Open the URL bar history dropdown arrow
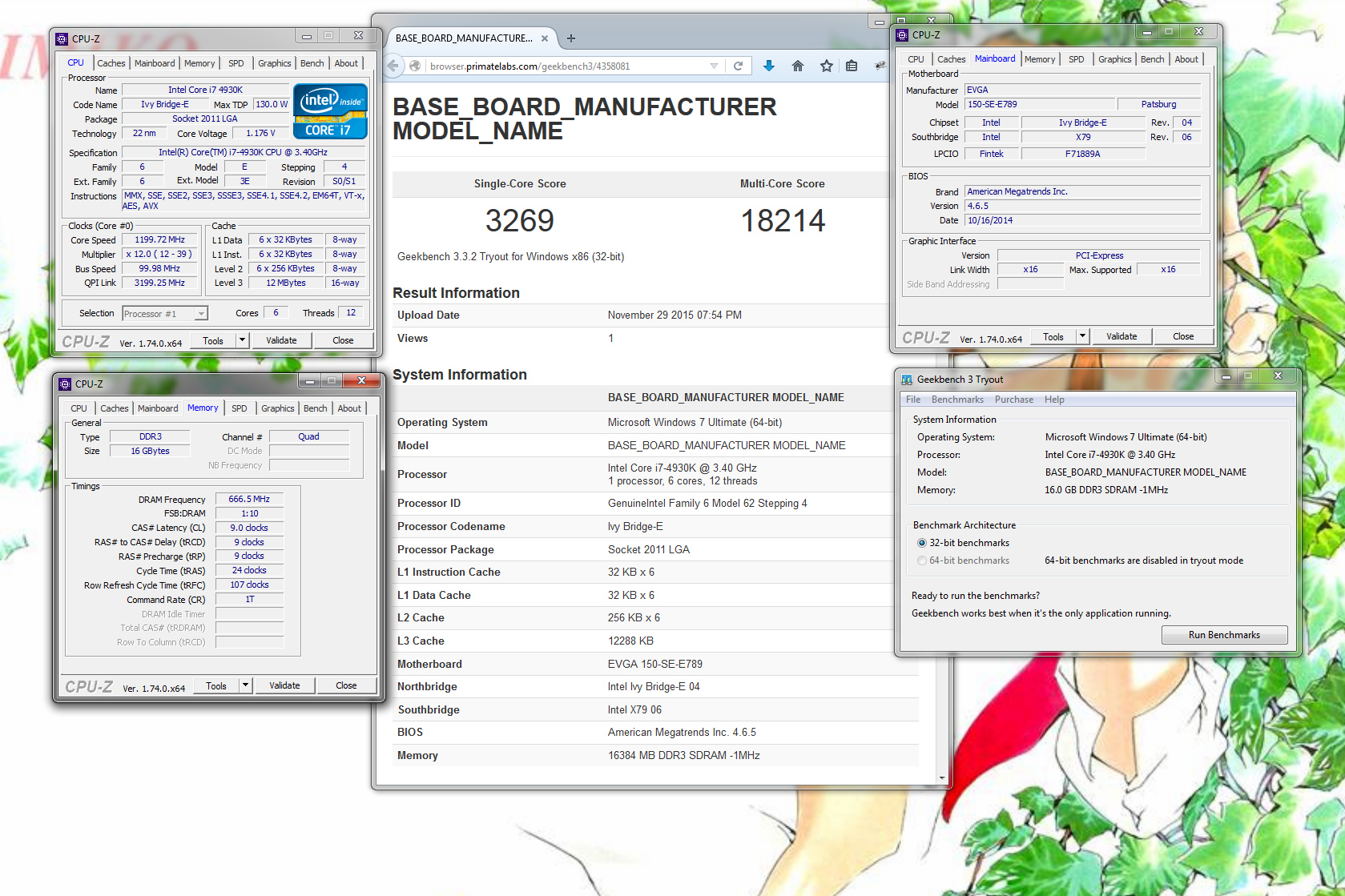This screenshot has height=896, width=1345. click(x=714, y=66)
